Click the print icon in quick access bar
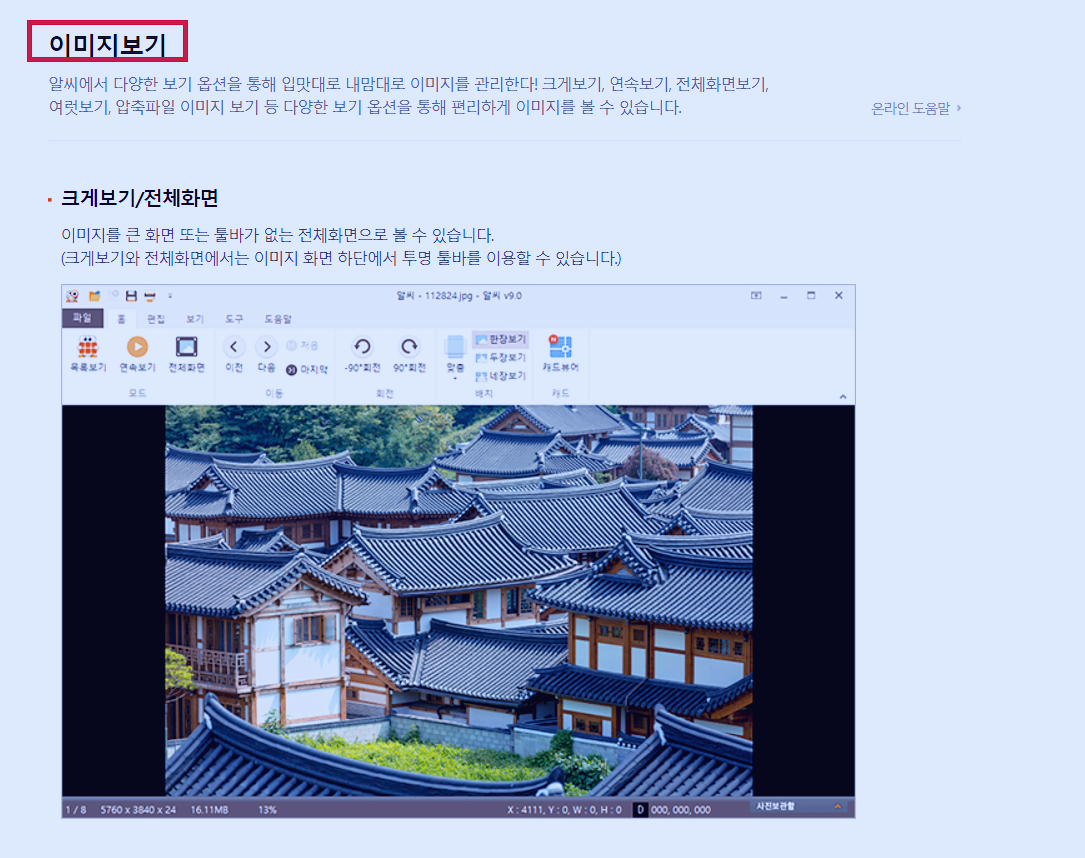The height and width of the screenshot is (858, 1085). pos(149,296)
